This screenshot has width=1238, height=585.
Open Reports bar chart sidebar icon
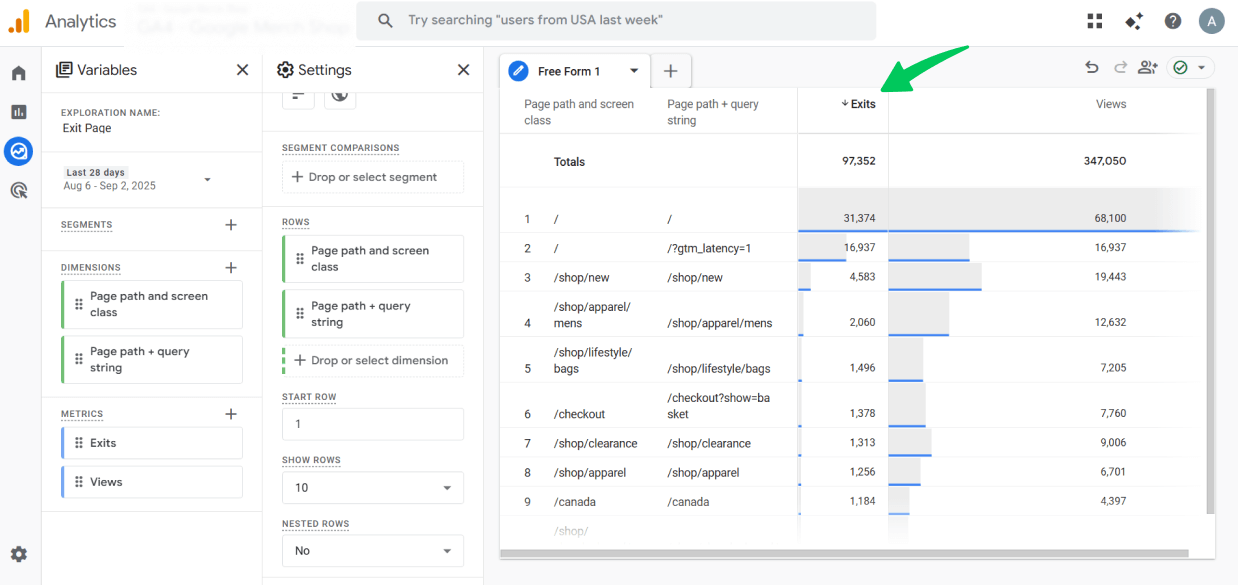(19, 112)
